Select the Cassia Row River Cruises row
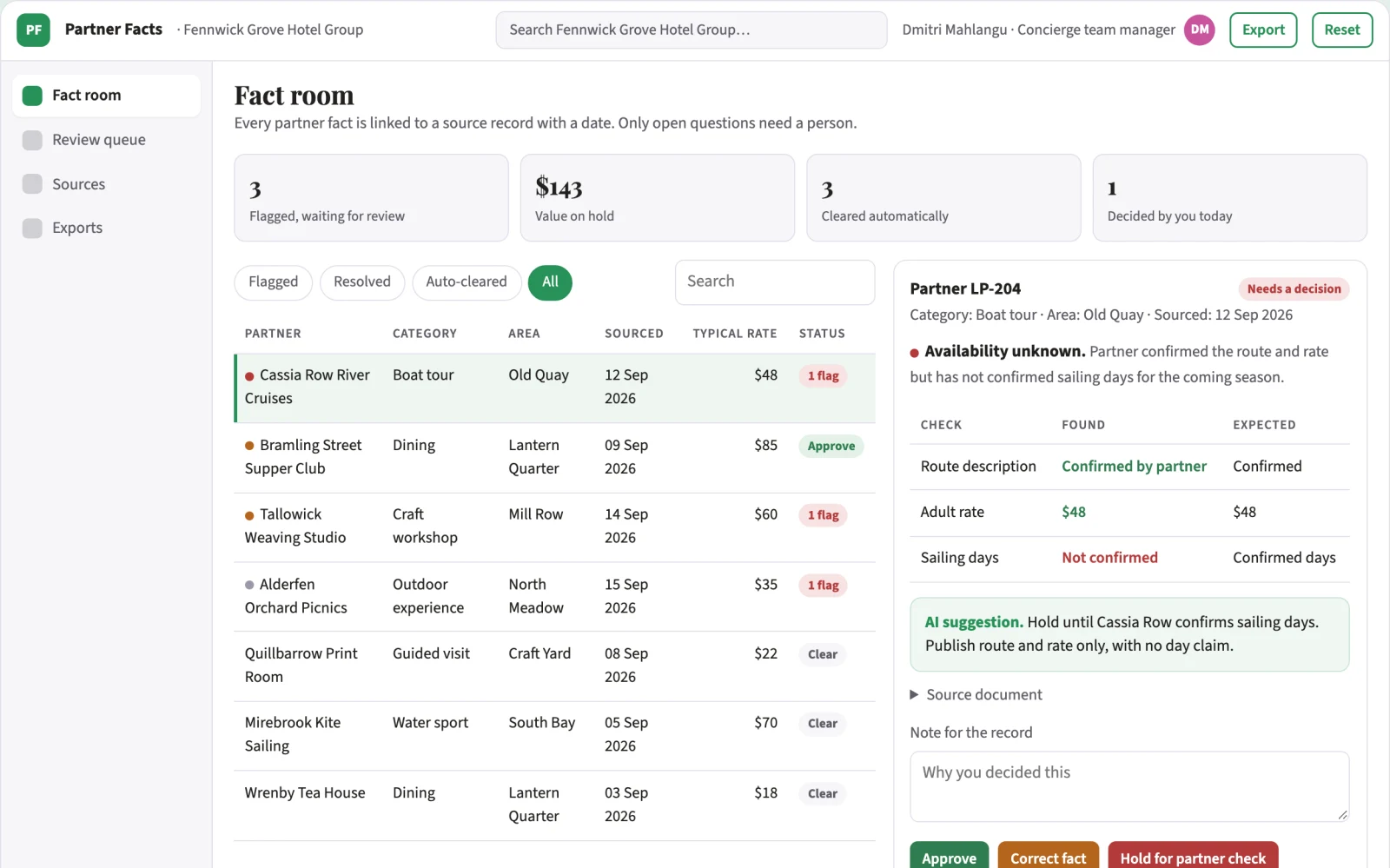 coord(555,388)
